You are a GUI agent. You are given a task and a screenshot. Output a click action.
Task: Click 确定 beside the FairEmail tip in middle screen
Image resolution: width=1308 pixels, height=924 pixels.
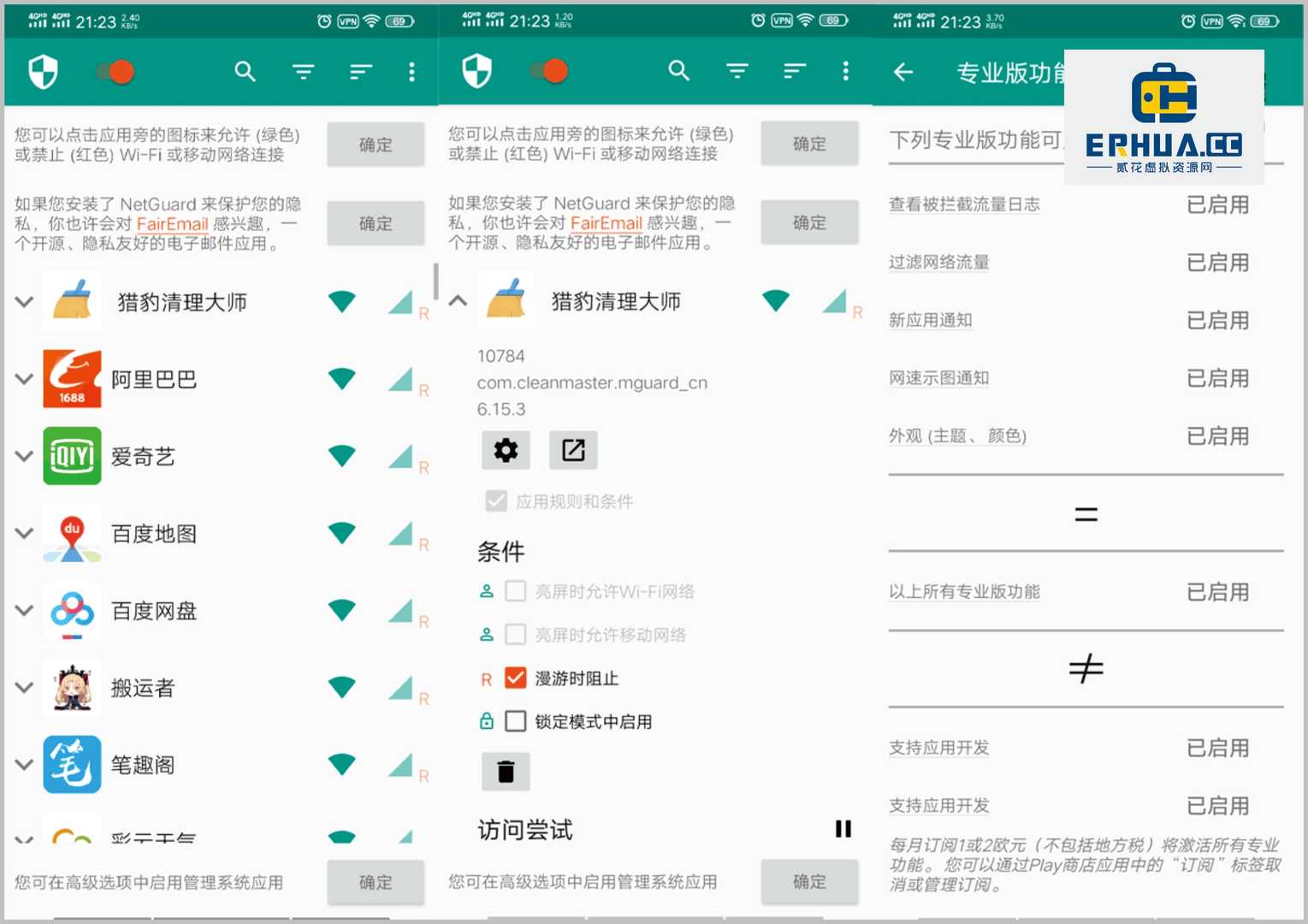809,222
